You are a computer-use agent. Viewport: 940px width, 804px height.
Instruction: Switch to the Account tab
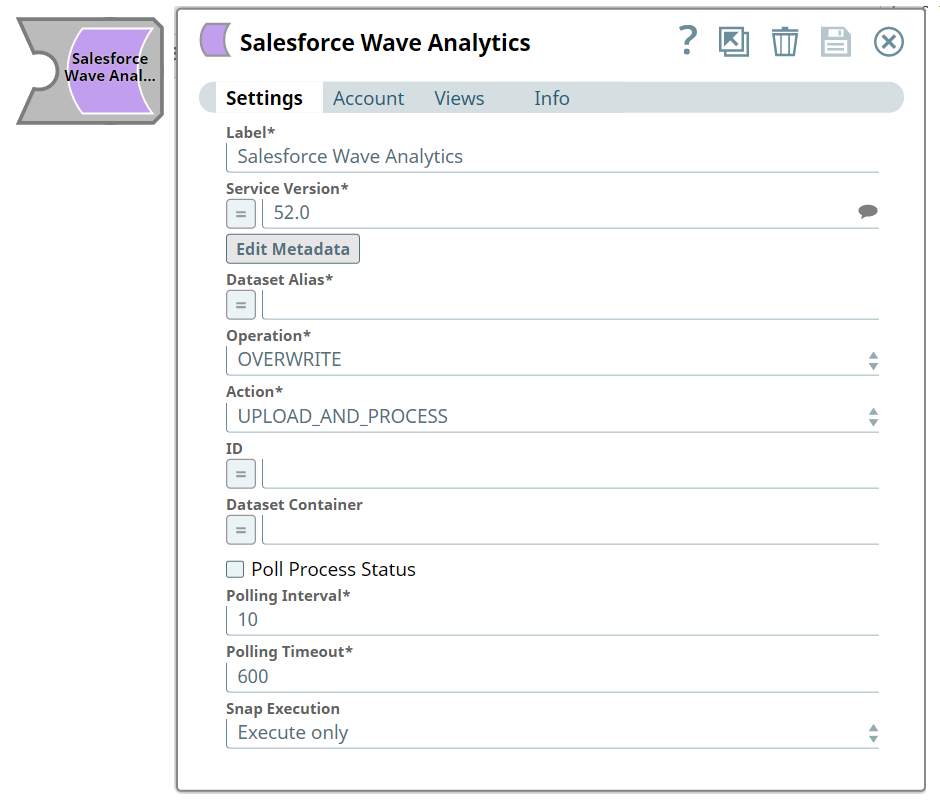pyautogui.click(x=369, y=98)
